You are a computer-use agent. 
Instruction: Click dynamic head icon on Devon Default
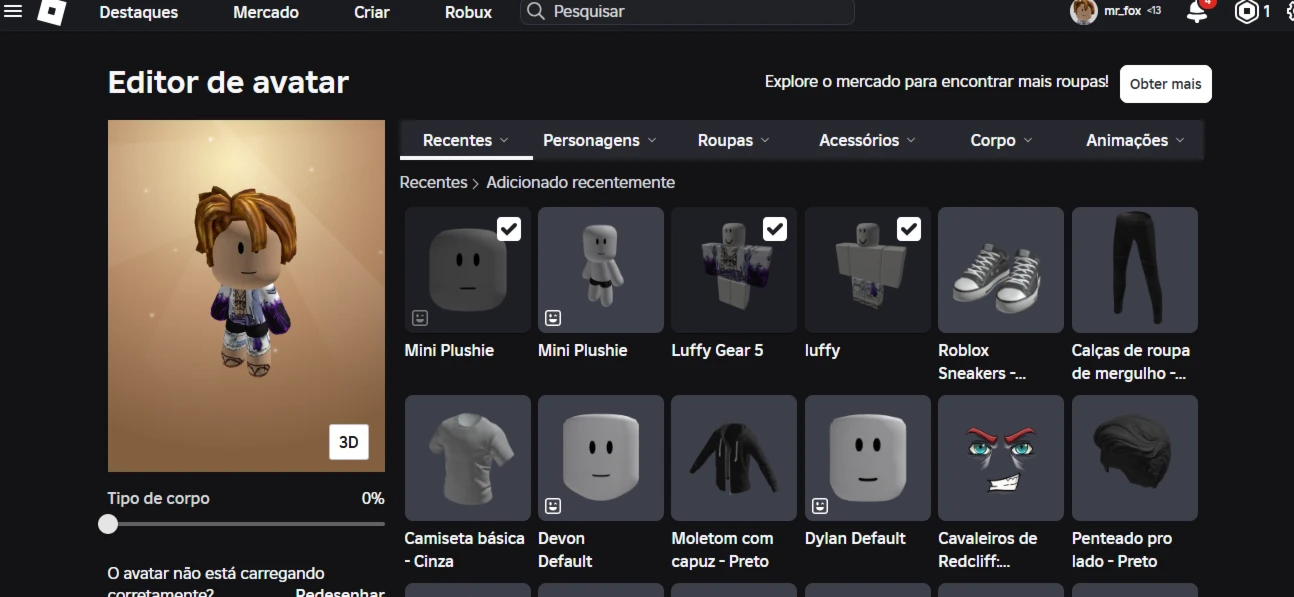tap(553, 506)
